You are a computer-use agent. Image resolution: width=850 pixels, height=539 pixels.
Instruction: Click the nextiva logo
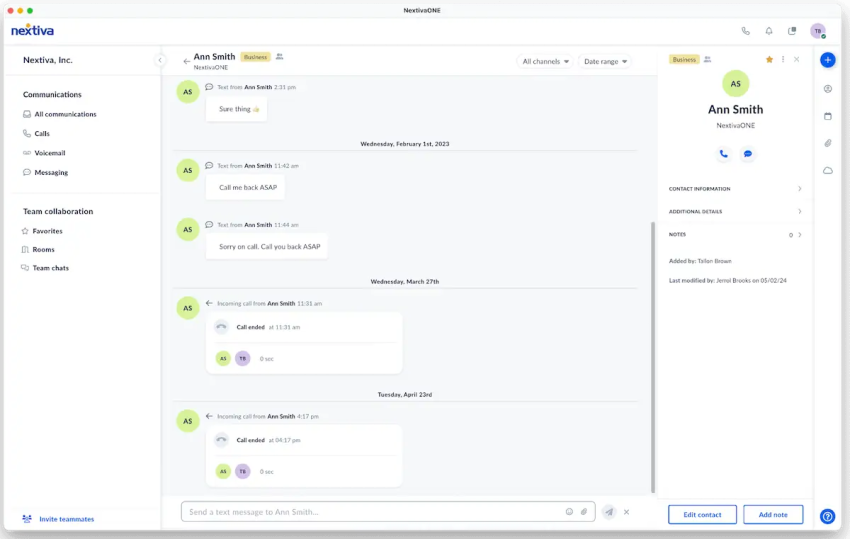pyautogui.click(x=33, y=30)
